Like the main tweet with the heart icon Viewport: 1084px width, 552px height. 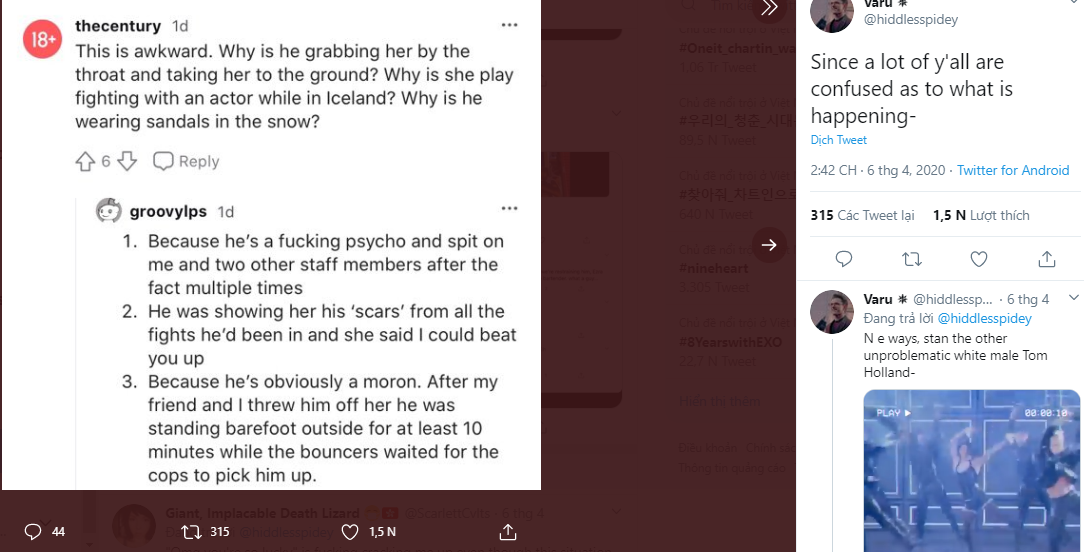[x=979, y=259]
